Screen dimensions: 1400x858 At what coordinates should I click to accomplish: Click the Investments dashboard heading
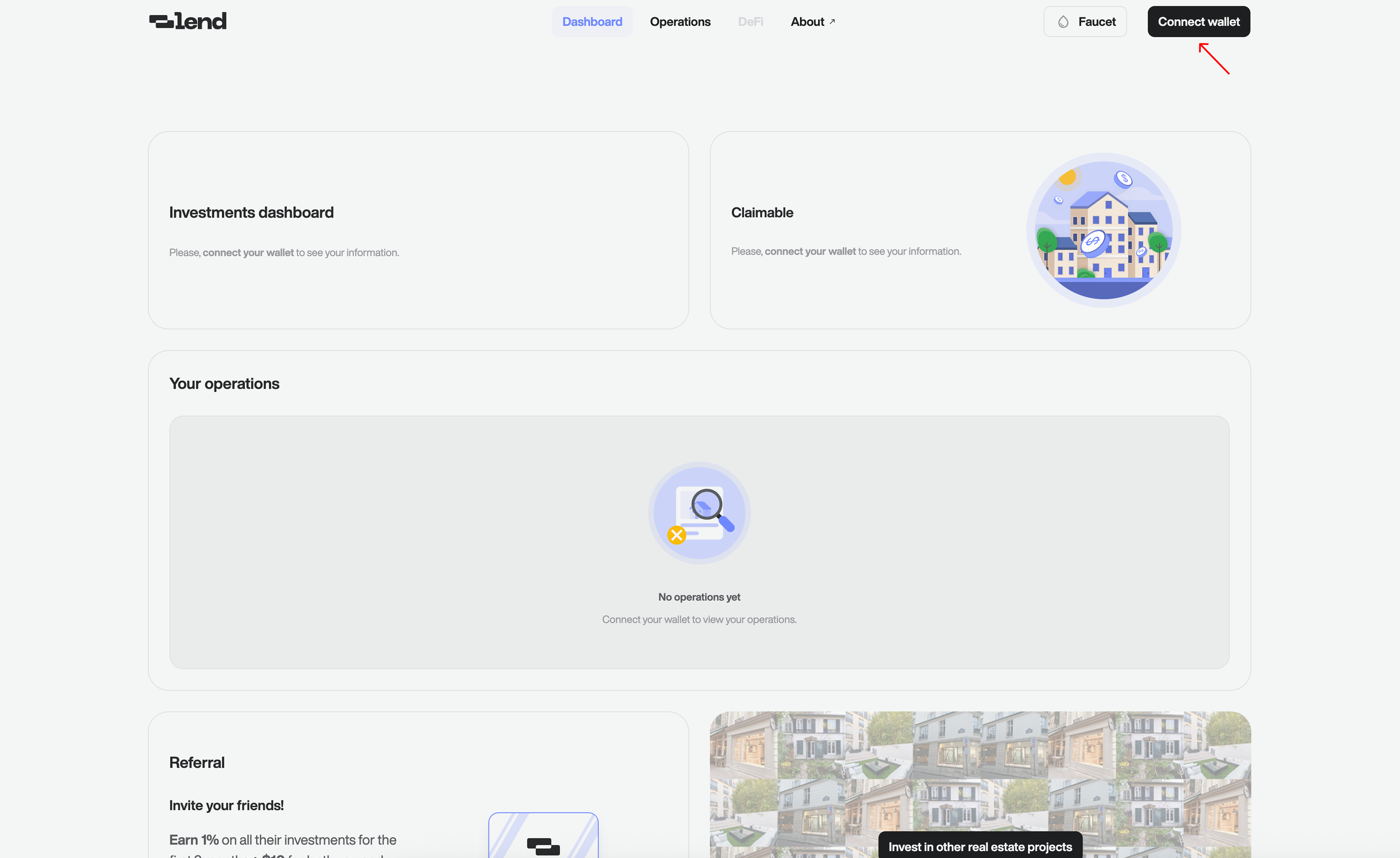[x=251, y=213]
